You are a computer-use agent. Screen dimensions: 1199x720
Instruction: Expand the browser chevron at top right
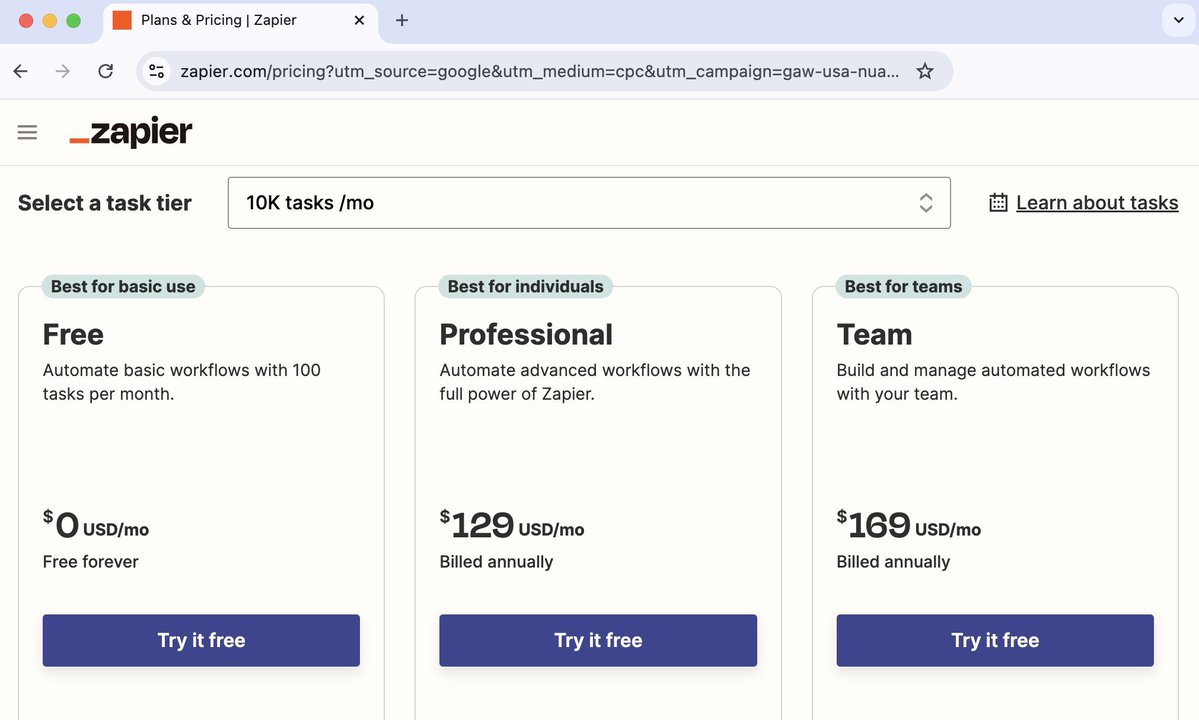[x=1177, y=19]
